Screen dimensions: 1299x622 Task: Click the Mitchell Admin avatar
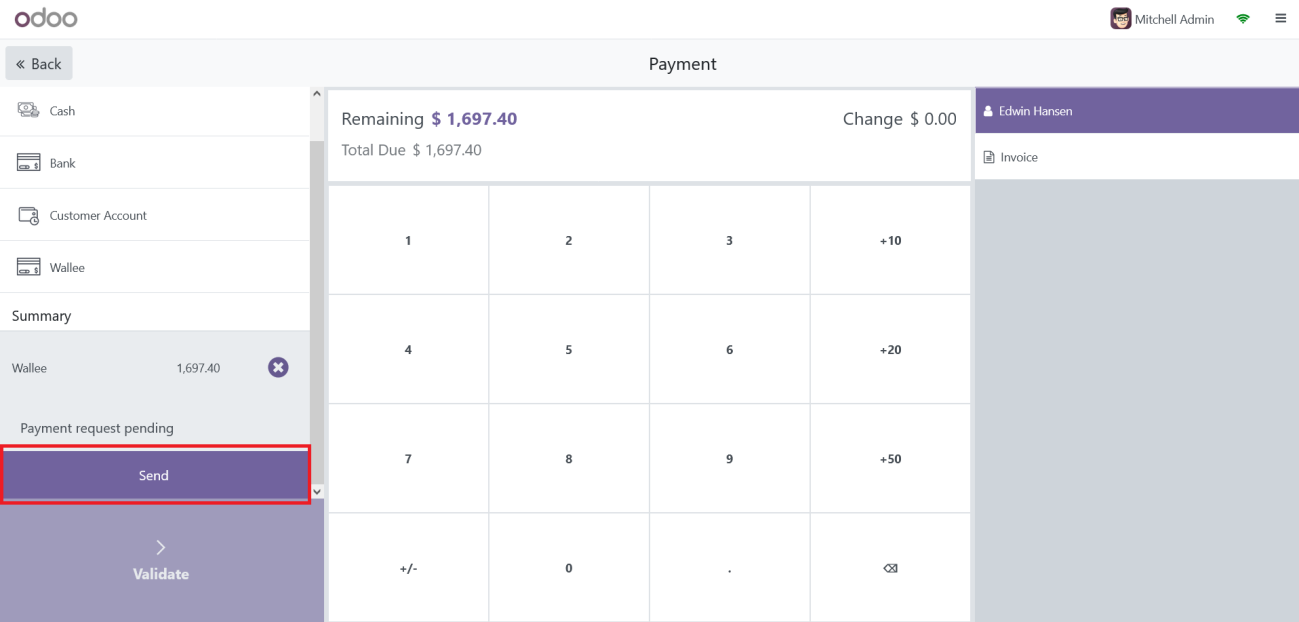point(1120,19)
